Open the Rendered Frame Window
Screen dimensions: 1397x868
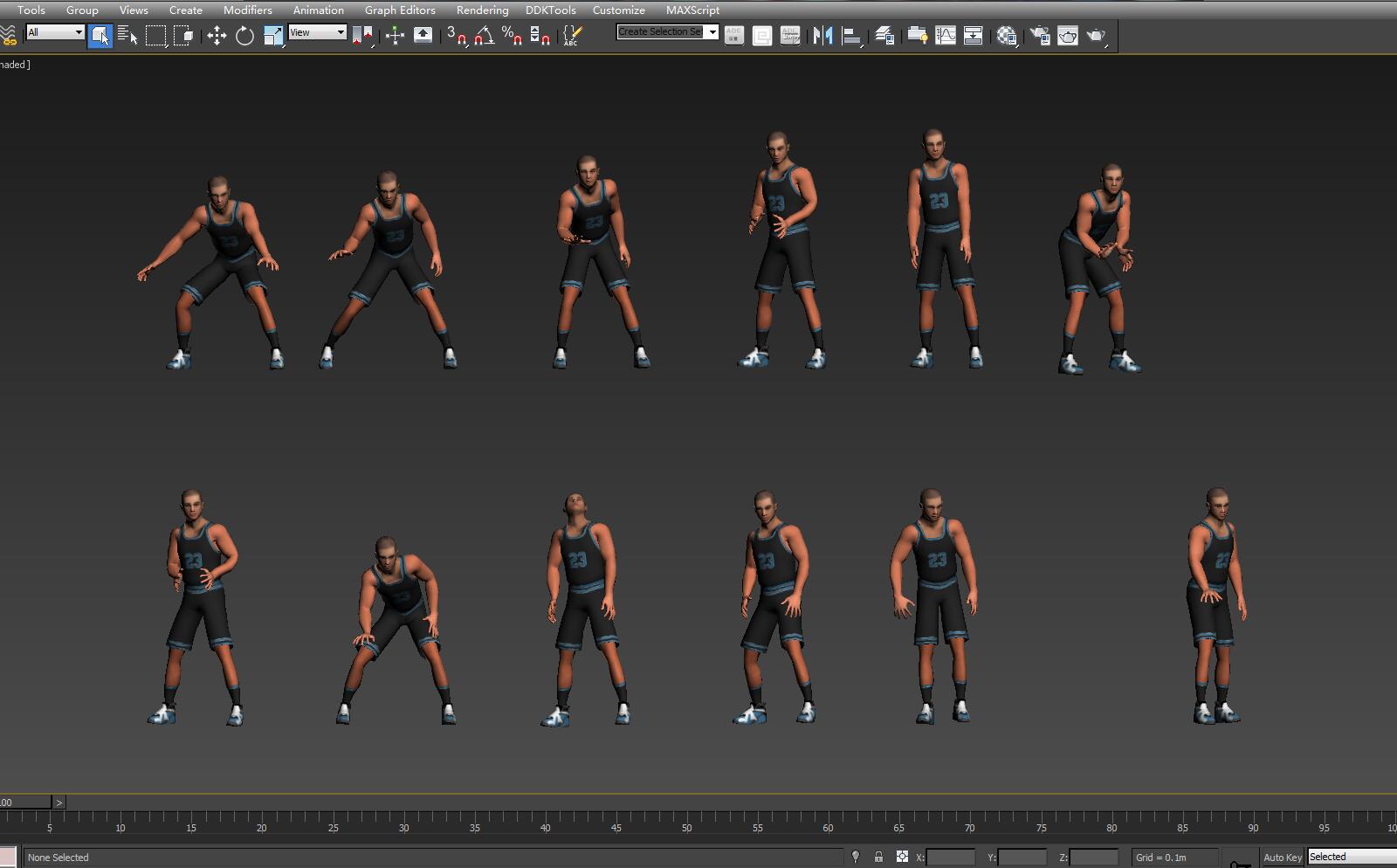1068,36
